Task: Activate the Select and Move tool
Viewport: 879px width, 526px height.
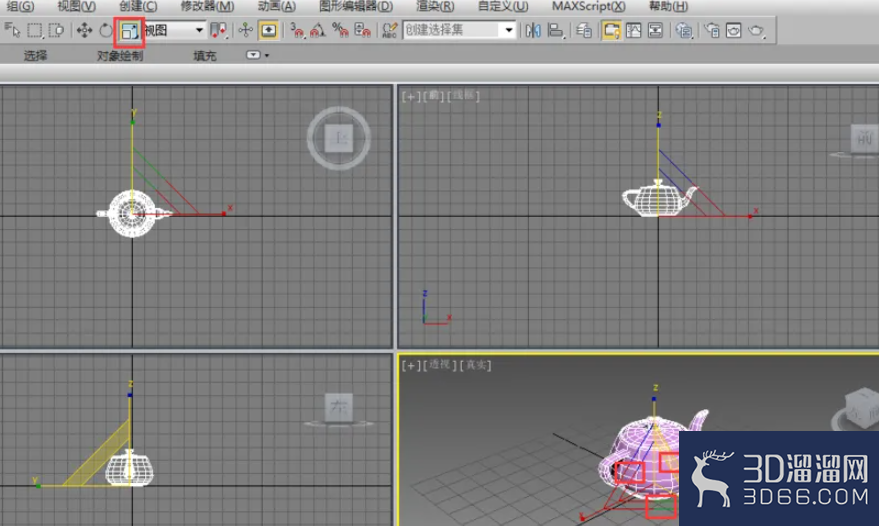Action: 84,30
